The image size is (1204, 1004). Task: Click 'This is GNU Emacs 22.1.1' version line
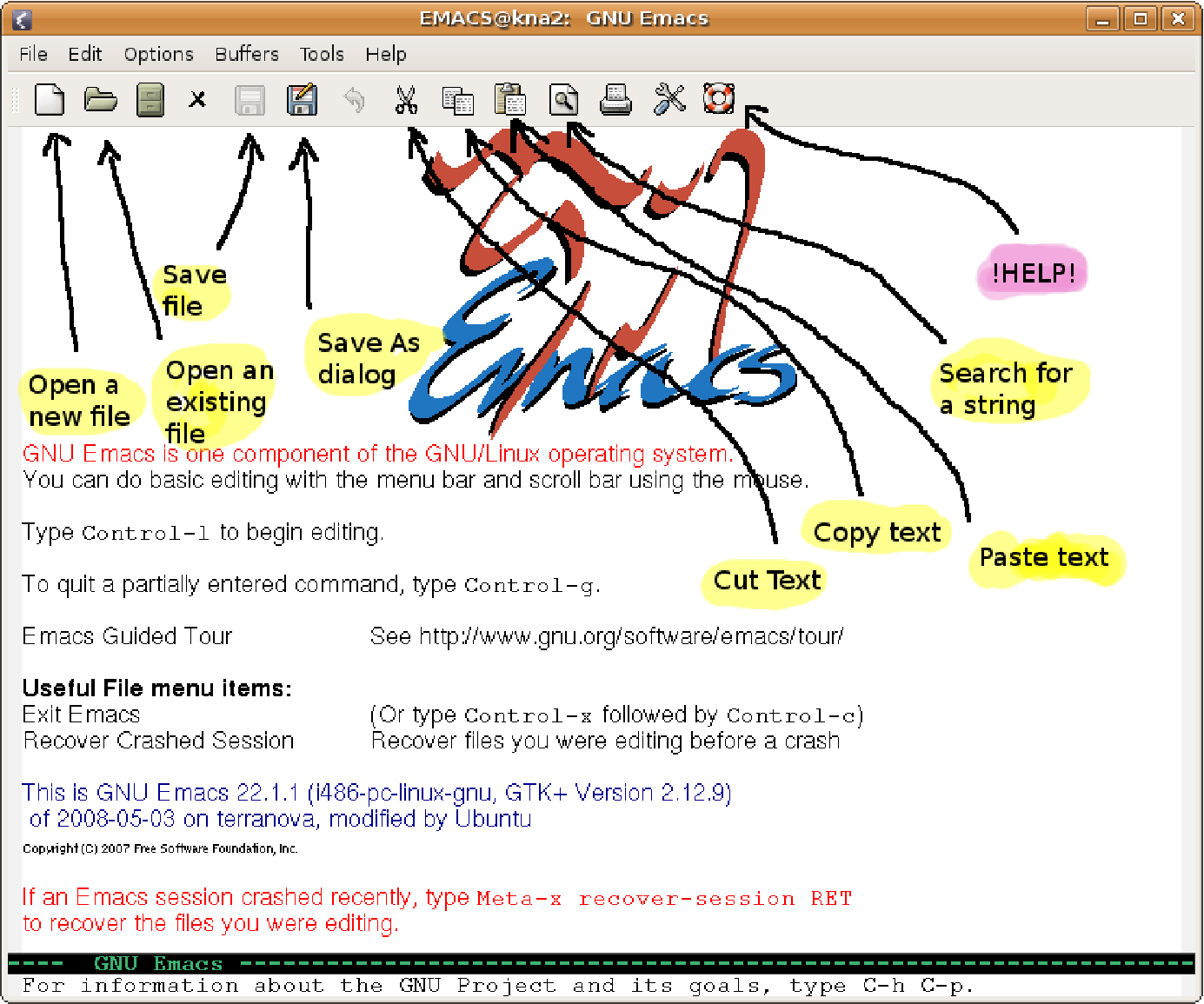376,793
